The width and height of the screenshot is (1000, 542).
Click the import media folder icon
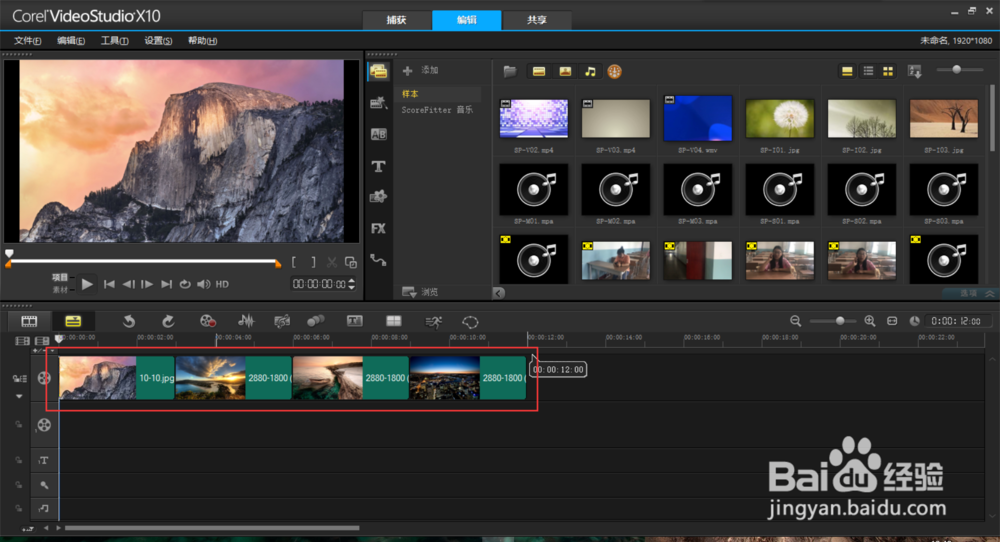coord(509,71)
